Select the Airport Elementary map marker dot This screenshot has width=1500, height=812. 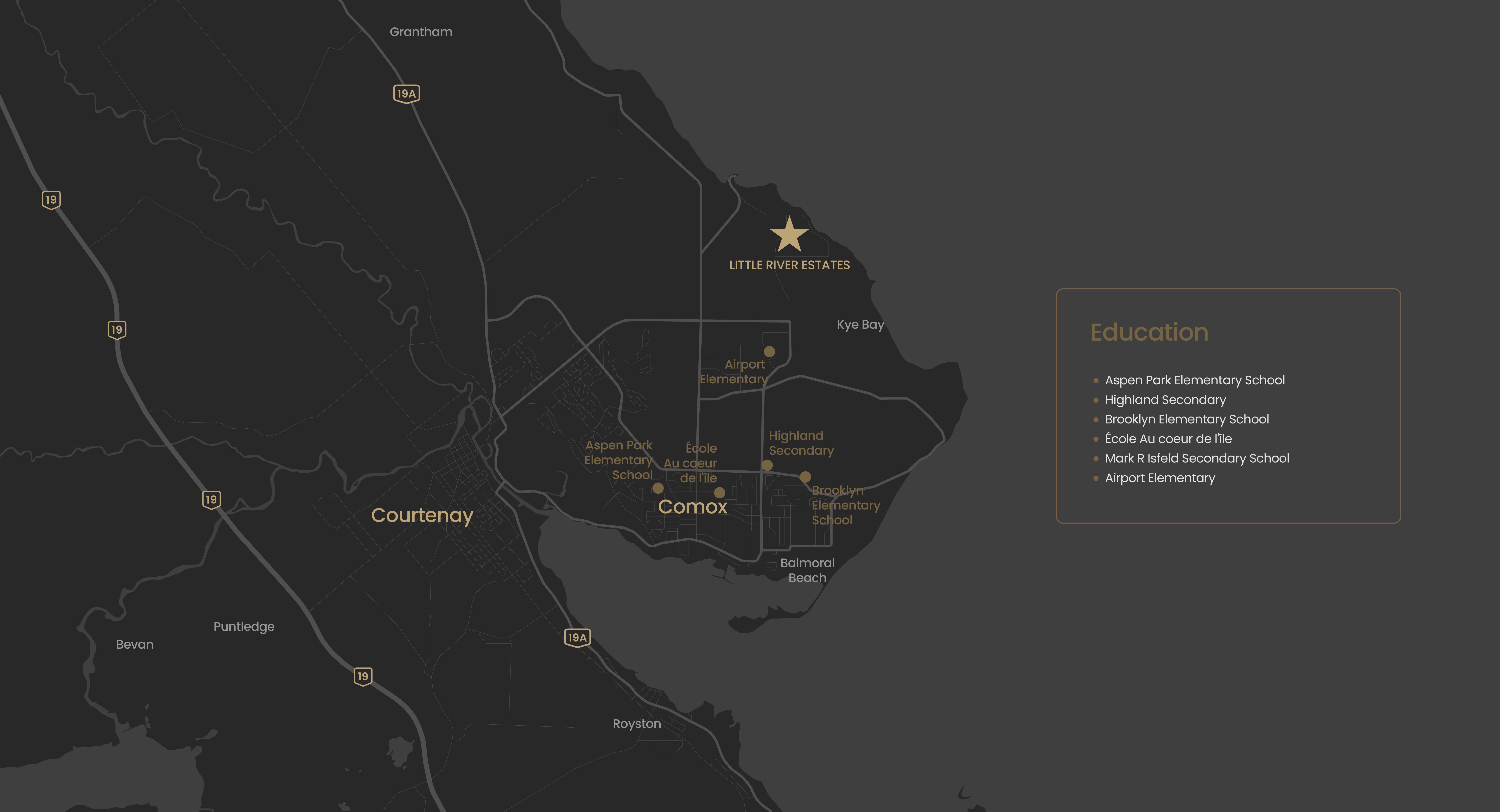769,351
